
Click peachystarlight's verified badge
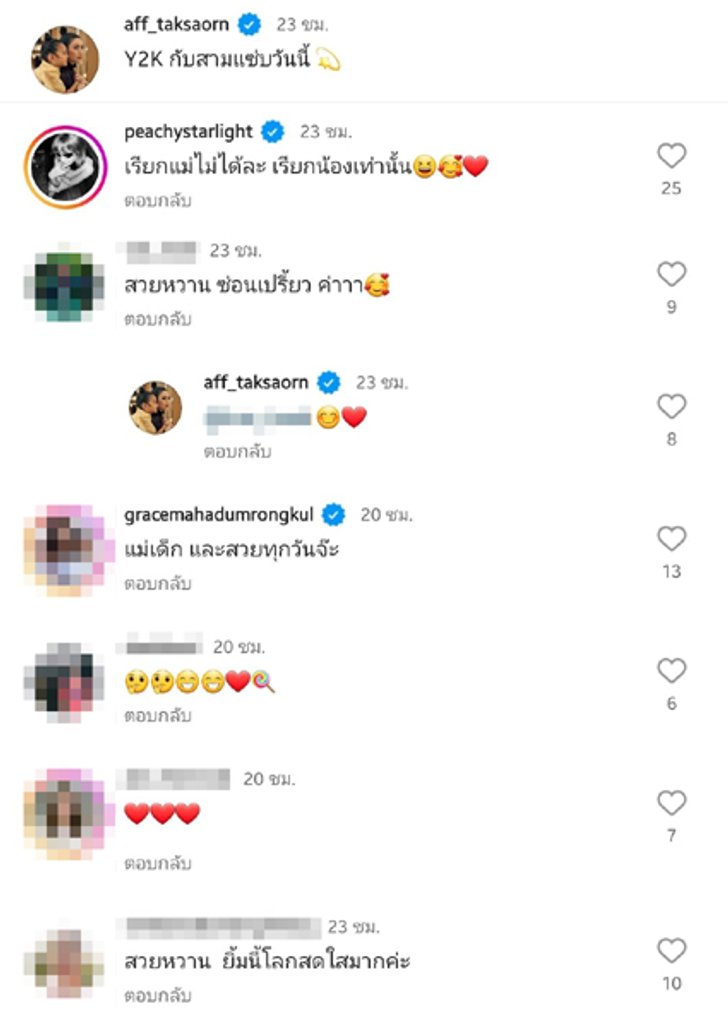point(273,132)
